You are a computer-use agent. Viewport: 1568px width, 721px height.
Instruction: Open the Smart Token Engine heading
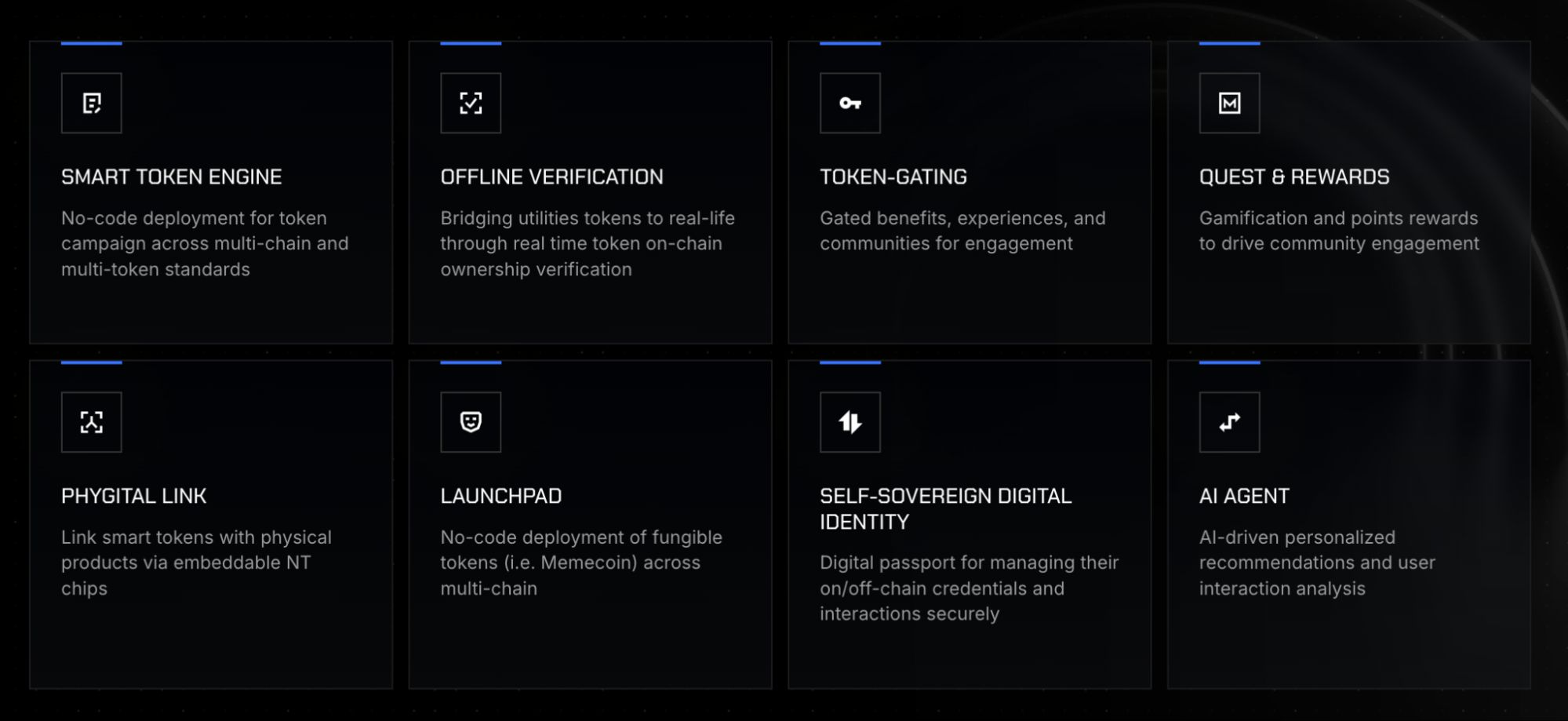172,177
